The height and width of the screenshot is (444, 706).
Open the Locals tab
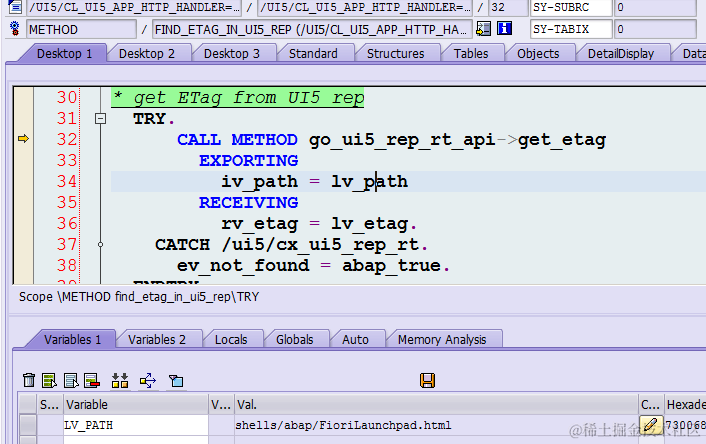click(x=231, y=339)
